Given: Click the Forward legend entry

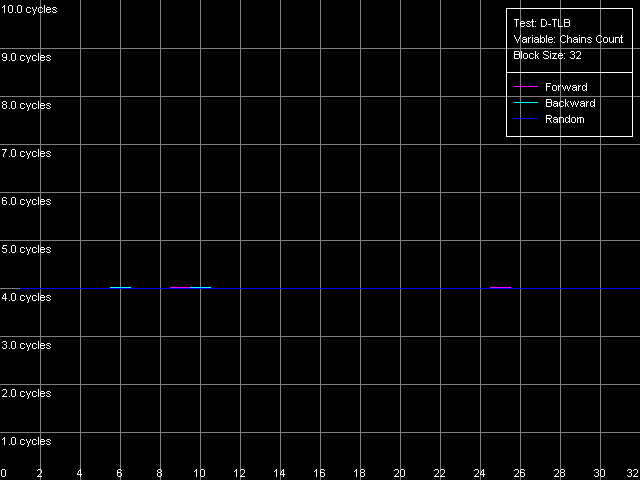Looking at the screenshot, I should 550,87.
